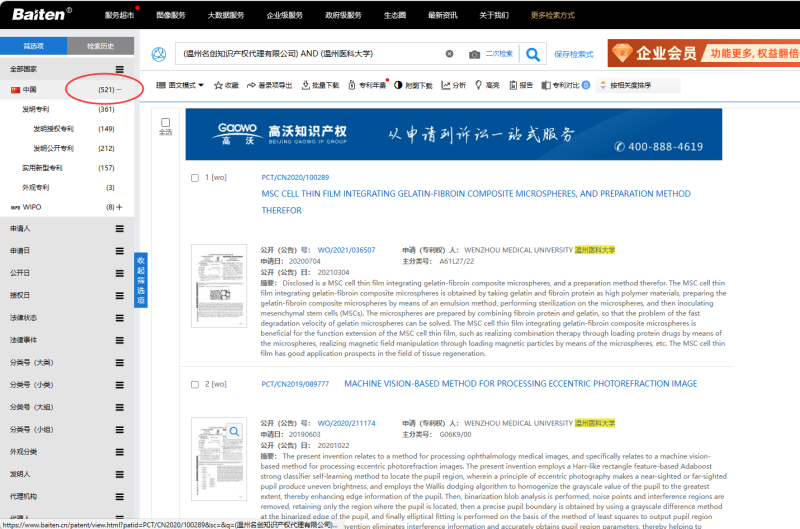The width and height of the screenshot is (800, 529).
Task: Open publication number WO/2020/211174
Action: 346,423
